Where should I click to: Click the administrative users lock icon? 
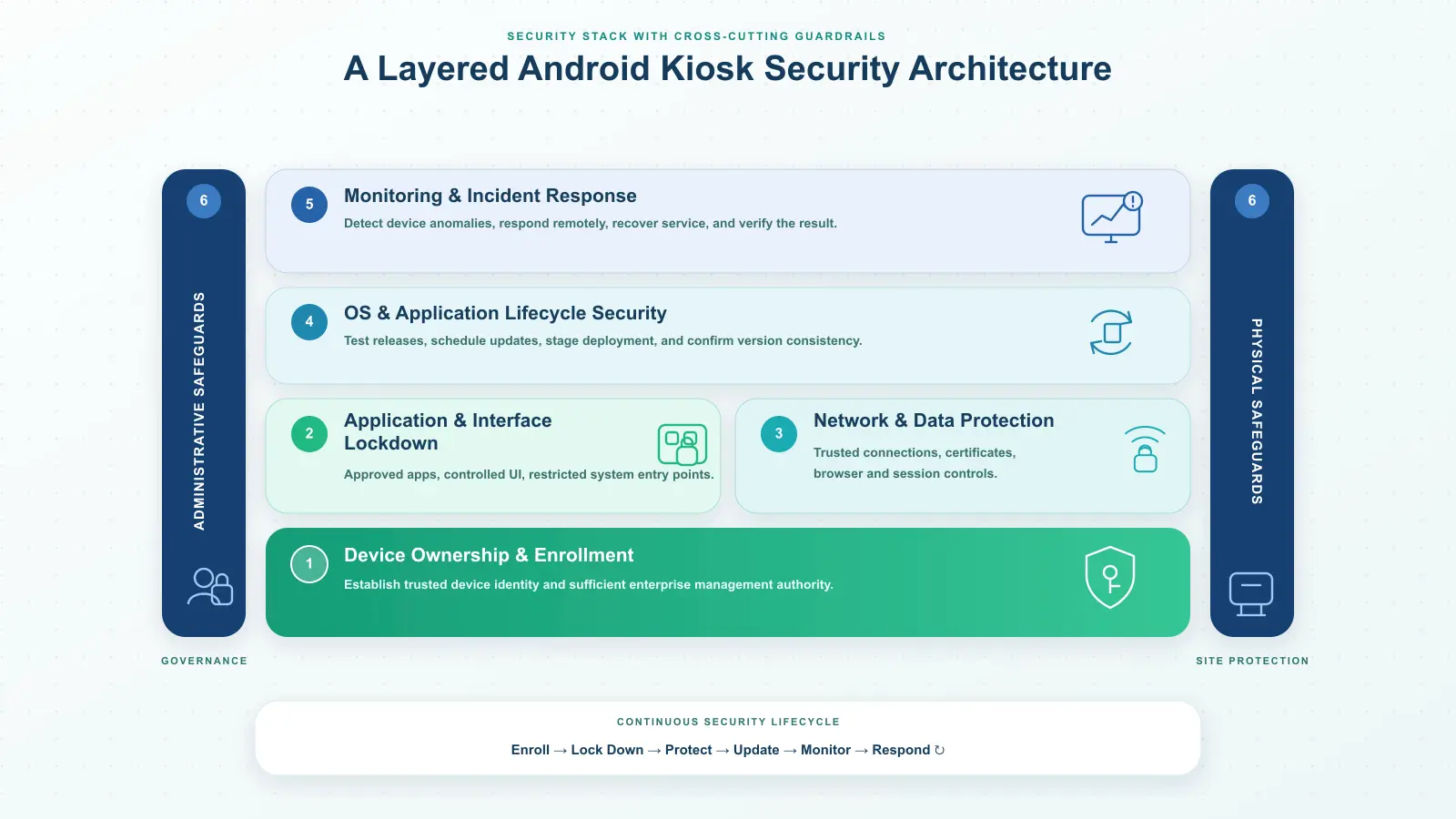(x=210, y=587)
